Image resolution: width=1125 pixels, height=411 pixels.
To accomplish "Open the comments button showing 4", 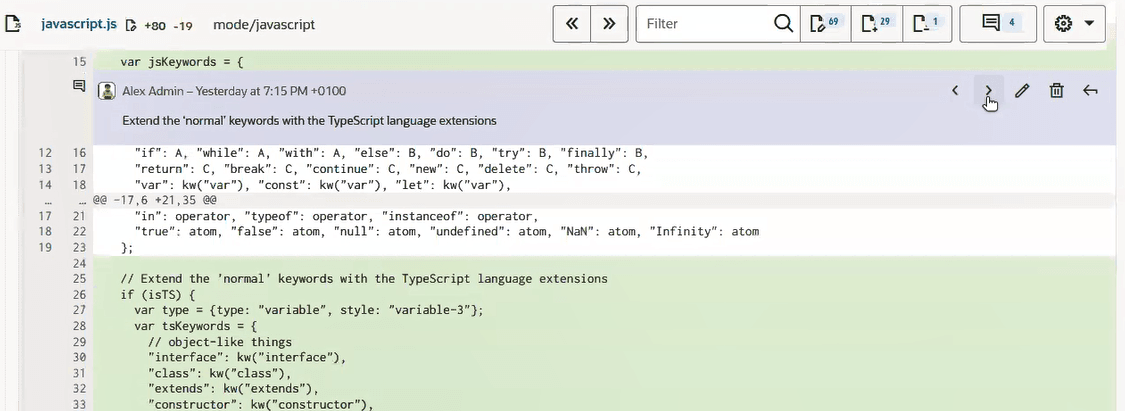I will 998,24.
